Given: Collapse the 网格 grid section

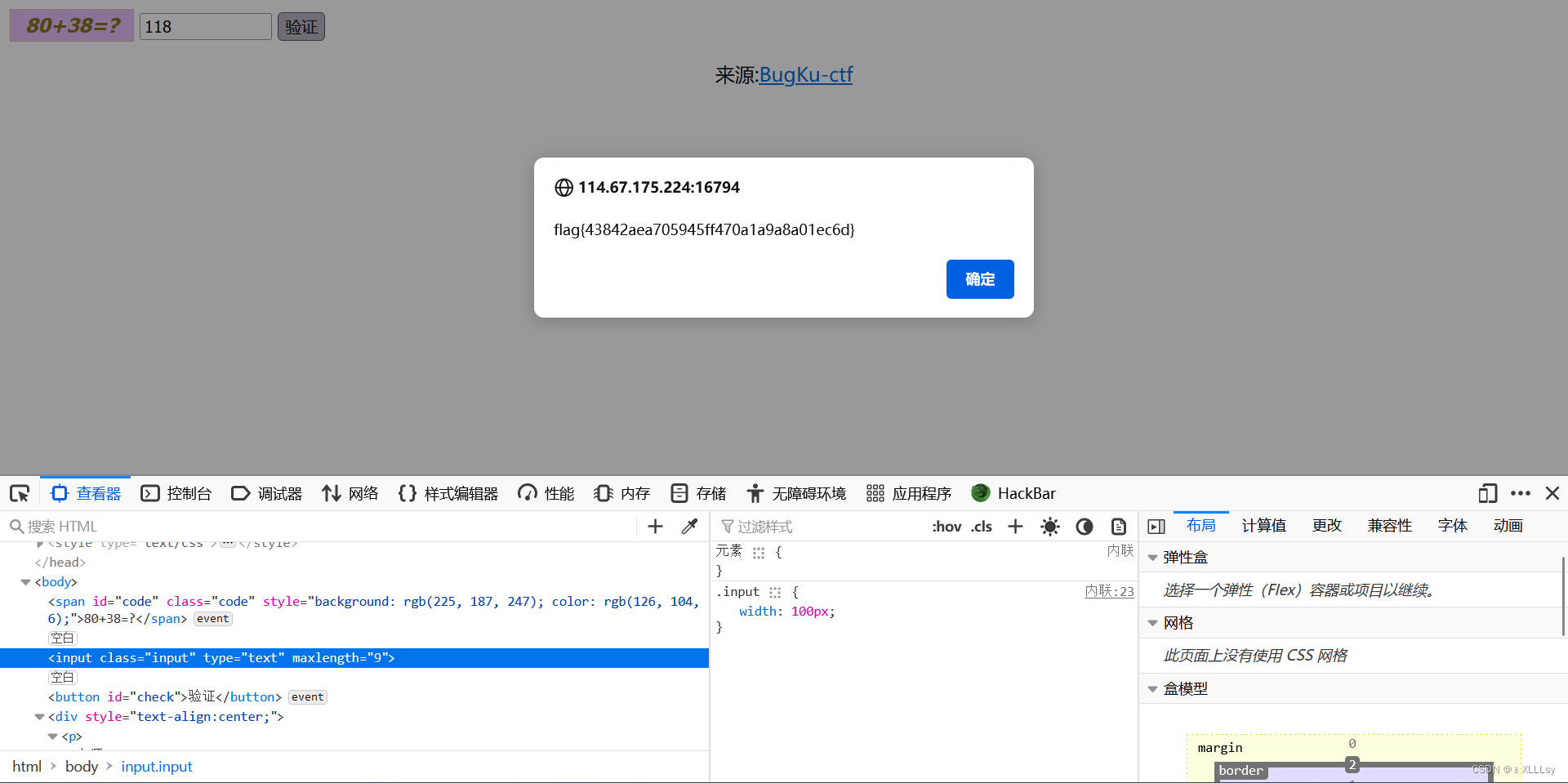Looking at the screenshot, I should click(1152, 623).
